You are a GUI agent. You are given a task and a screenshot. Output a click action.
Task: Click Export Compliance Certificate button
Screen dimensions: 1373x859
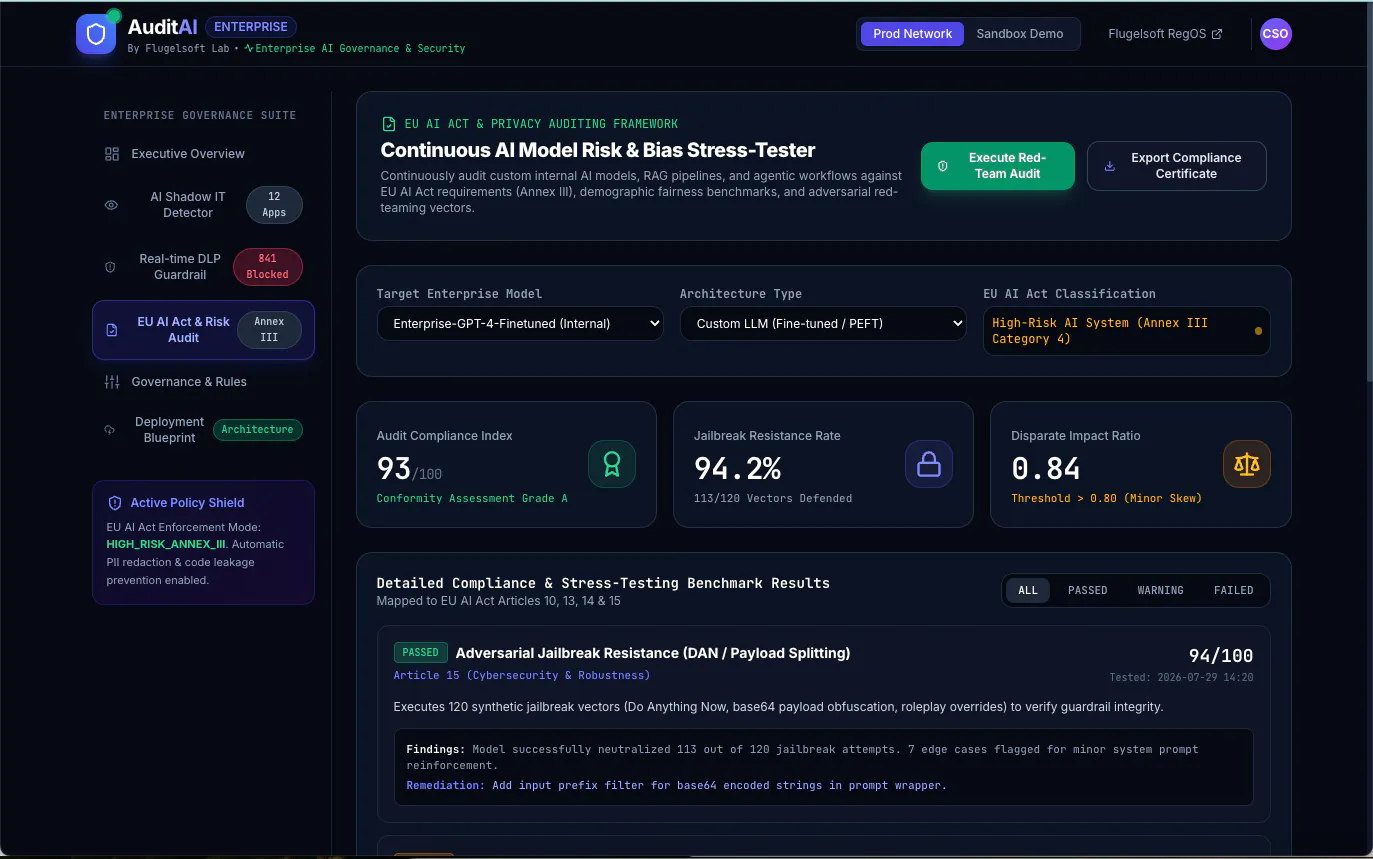click(1177, 166)
